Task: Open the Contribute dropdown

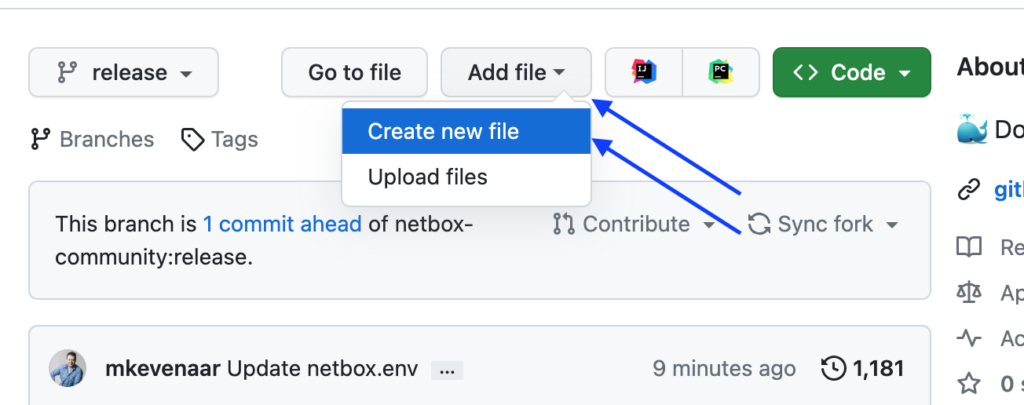Action: coord(634,224)
